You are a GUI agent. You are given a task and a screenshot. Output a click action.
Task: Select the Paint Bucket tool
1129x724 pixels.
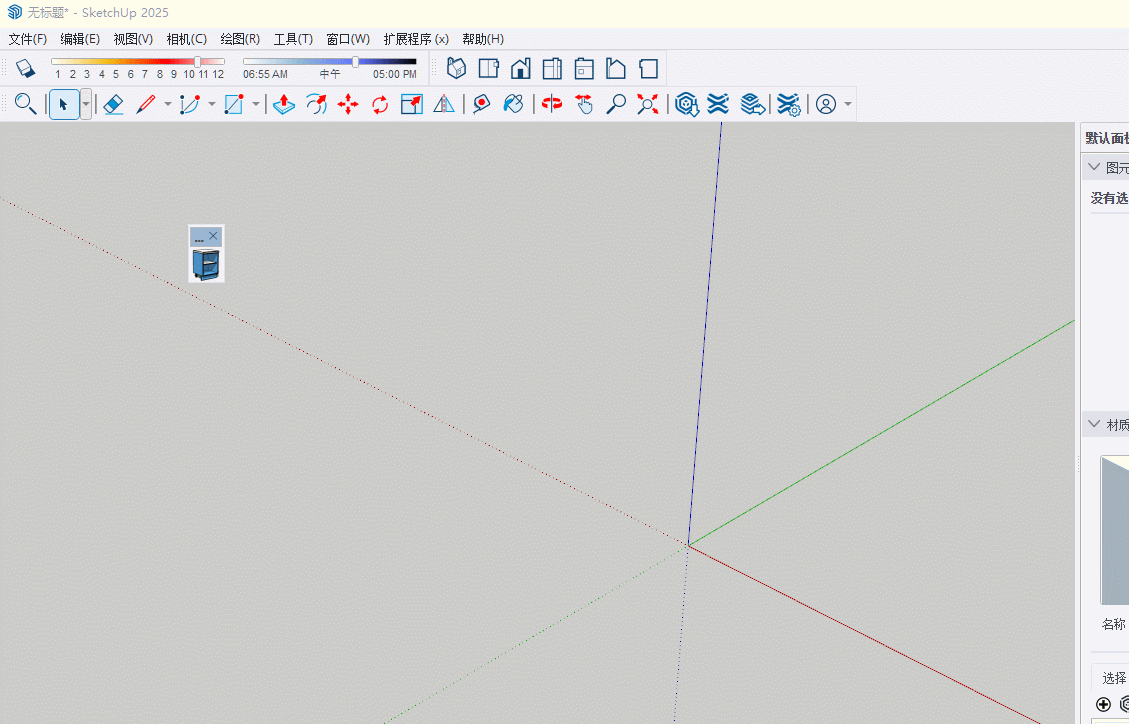pyautogui.click(x=513, y=104)
